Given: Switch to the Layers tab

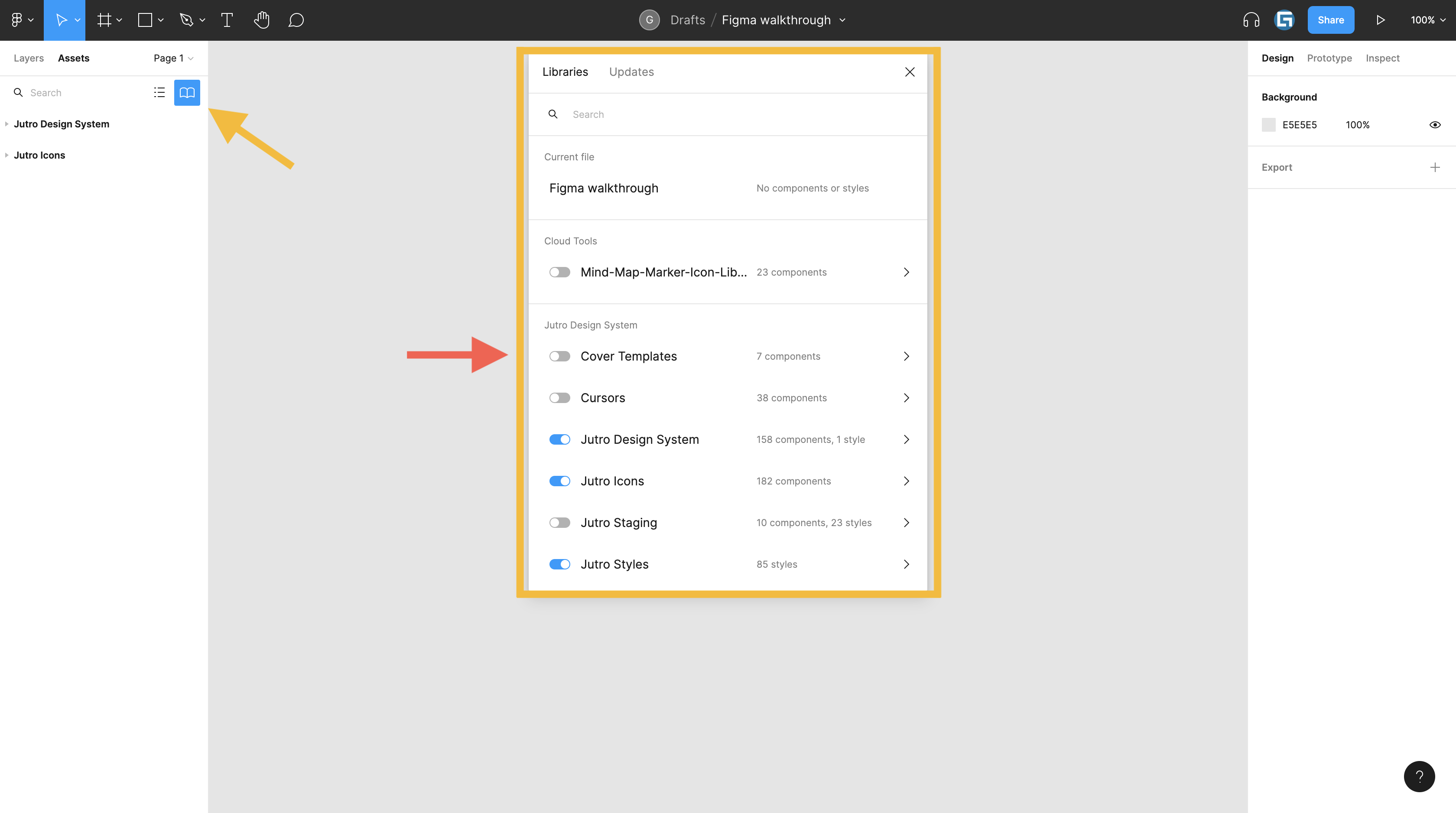Looking at the screenshot, I should [x=29, y=58].
